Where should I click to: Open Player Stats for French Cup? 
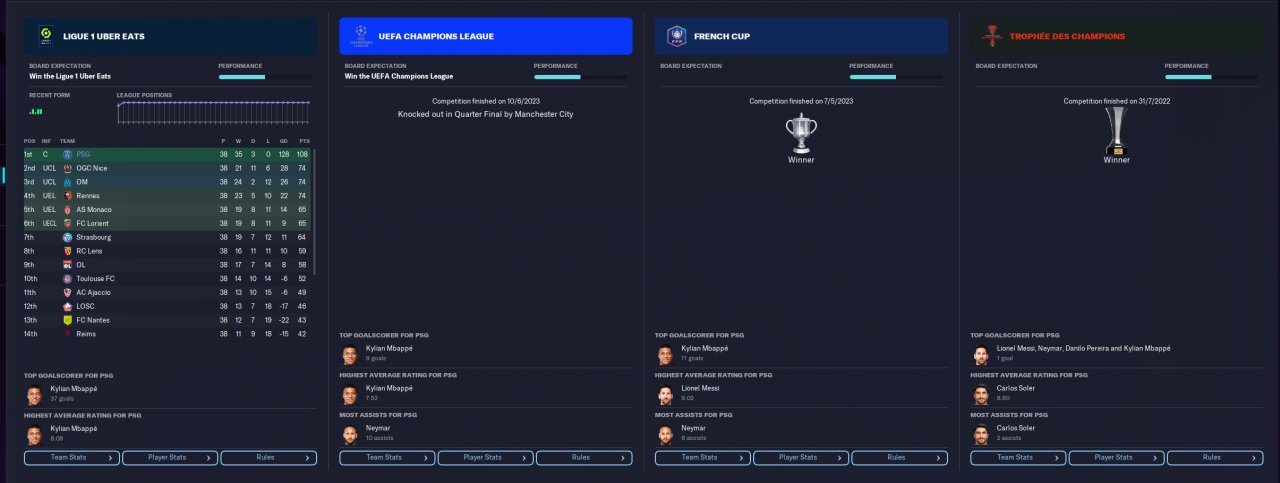pos(801,458)
